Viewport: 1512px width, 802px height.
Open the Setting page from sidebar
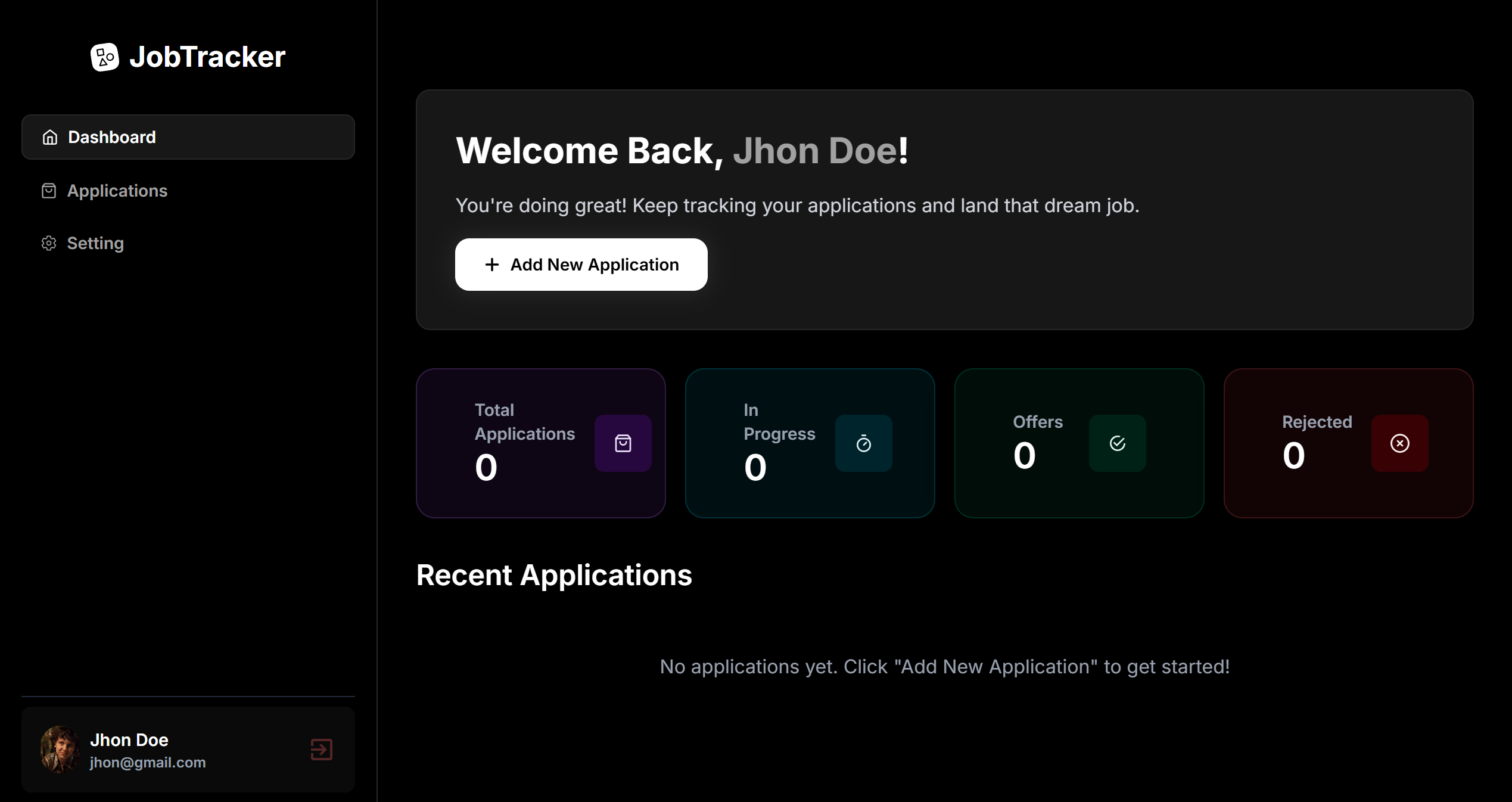tap(95, 243)
